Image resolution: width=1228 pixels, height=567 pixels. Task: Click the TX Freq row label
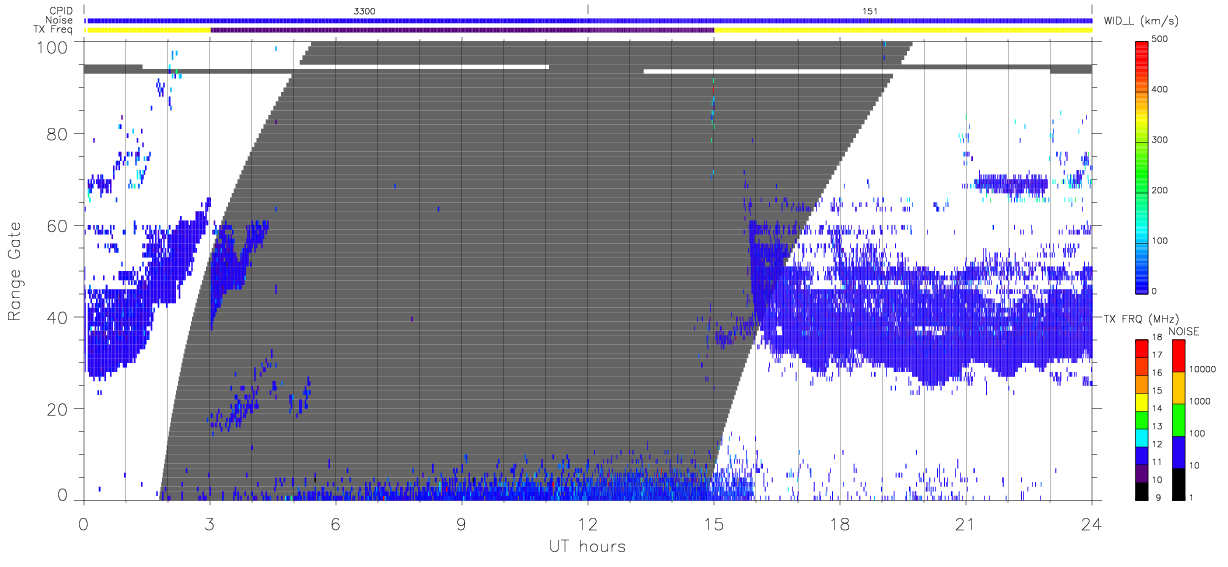click(x=53, y=30)
